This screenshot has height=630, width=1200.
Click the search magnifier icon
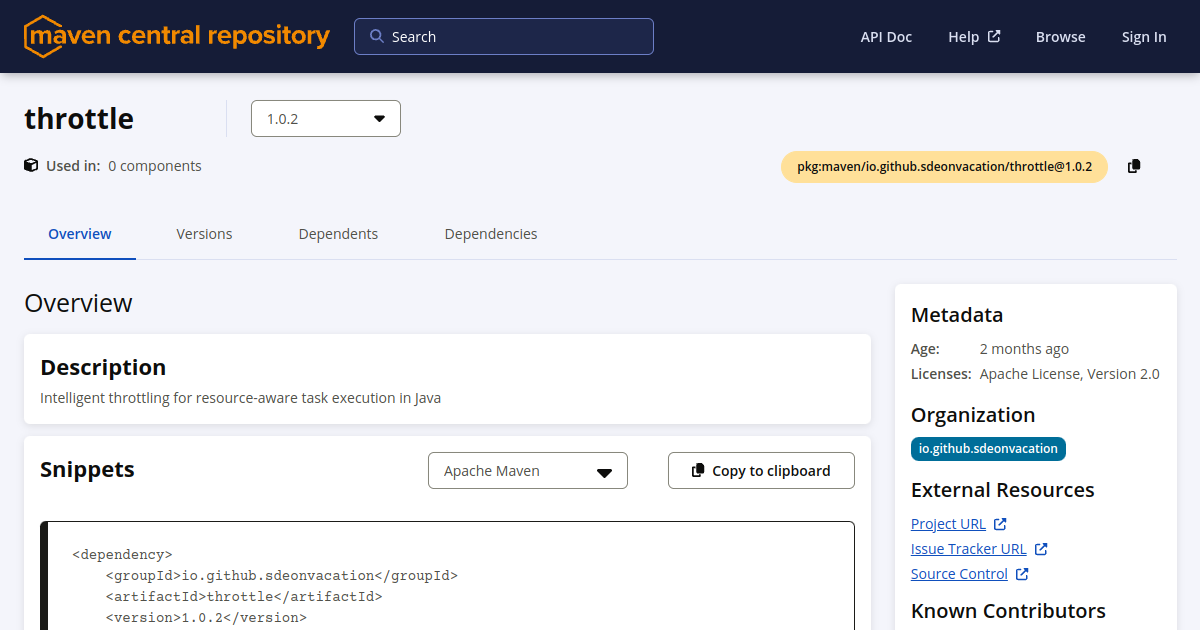377,36
